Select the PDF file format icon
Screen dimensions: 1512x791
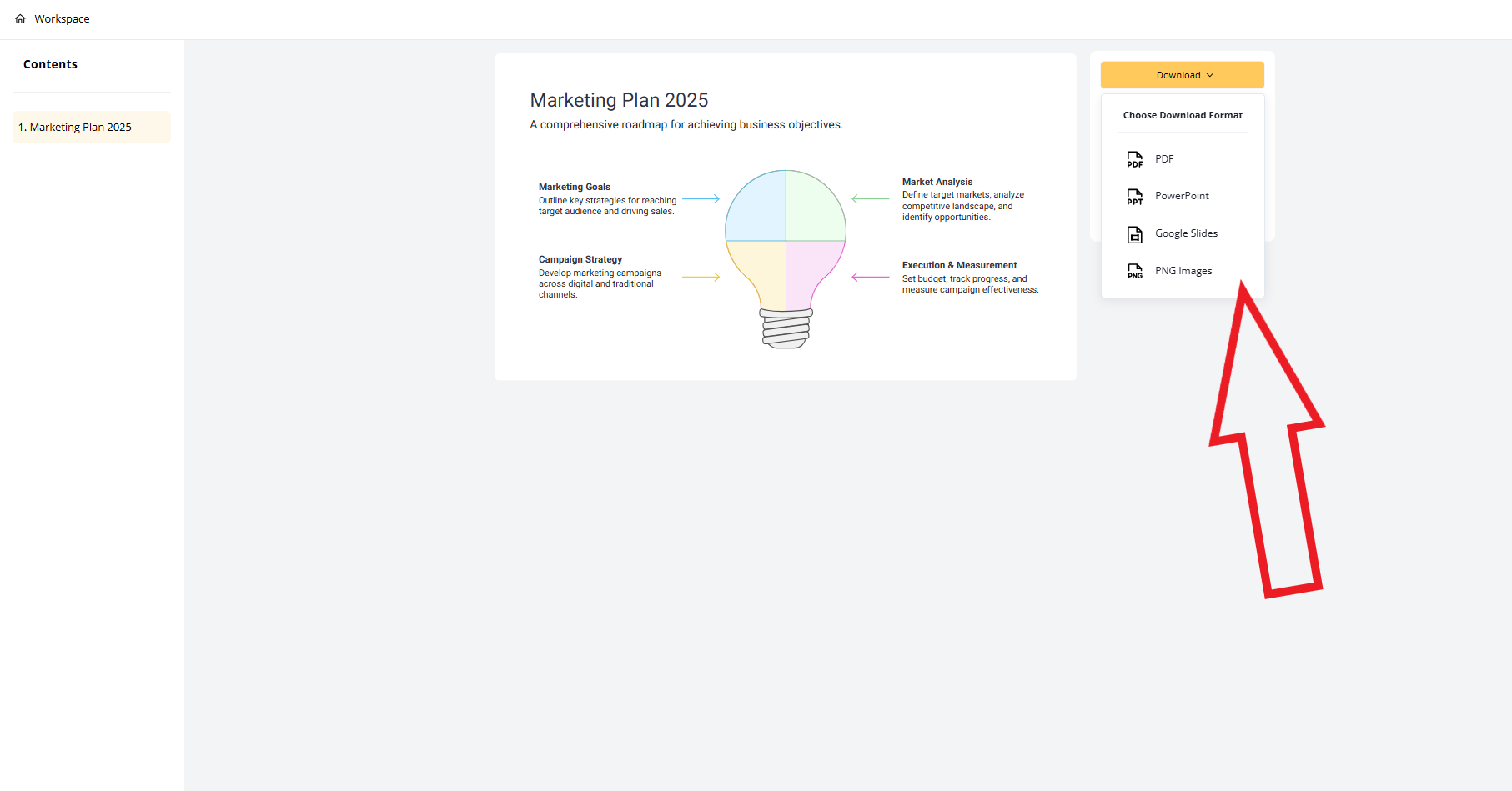pos(1134,158)
